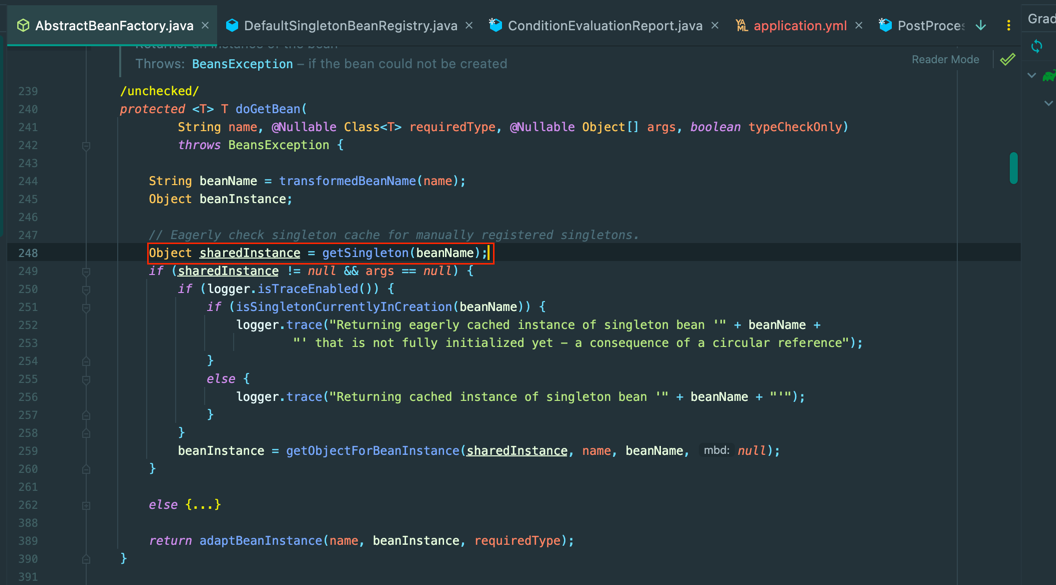Click the editor vertical scrollbar thumb
1056x585 pixels.
(1014, 168)
